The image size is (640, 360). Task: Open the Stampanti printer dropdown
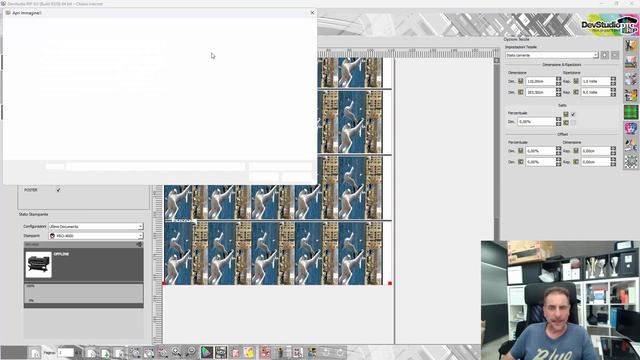(96, 236)
